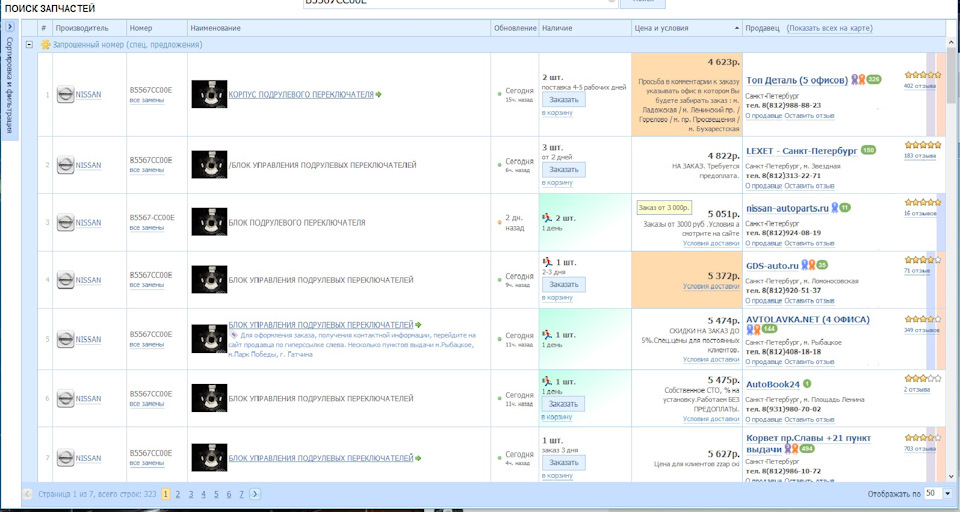
Task: Click 'все замены' under row 1 number
Action: click(146, 100)
